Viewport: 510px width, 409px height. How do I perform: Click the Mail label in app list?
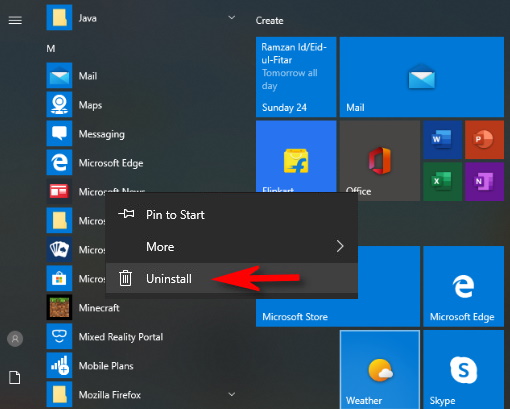[88, 76]
